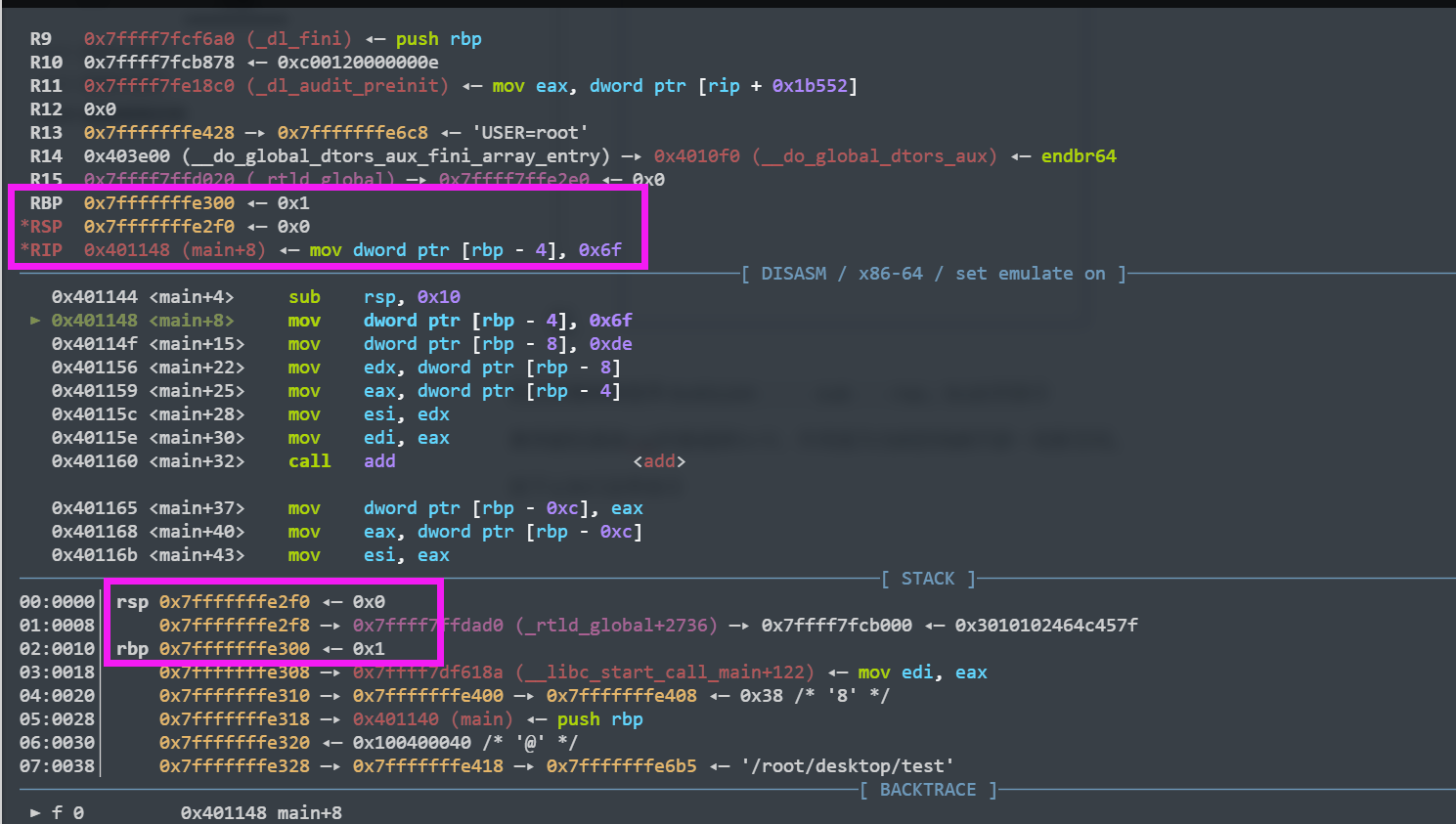Click the 0x6f immediate in RIP row

point(599,250)
